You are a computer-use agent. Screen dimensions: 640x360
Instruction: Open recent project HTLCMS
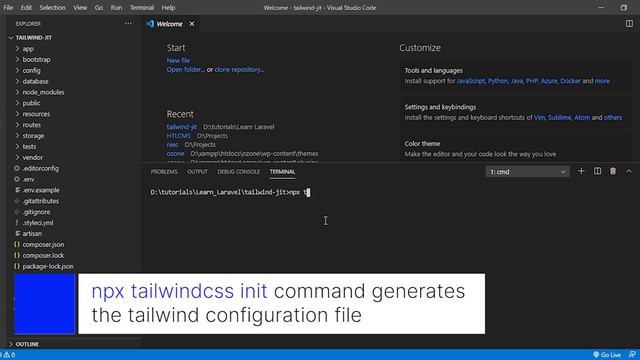(178, 136)
